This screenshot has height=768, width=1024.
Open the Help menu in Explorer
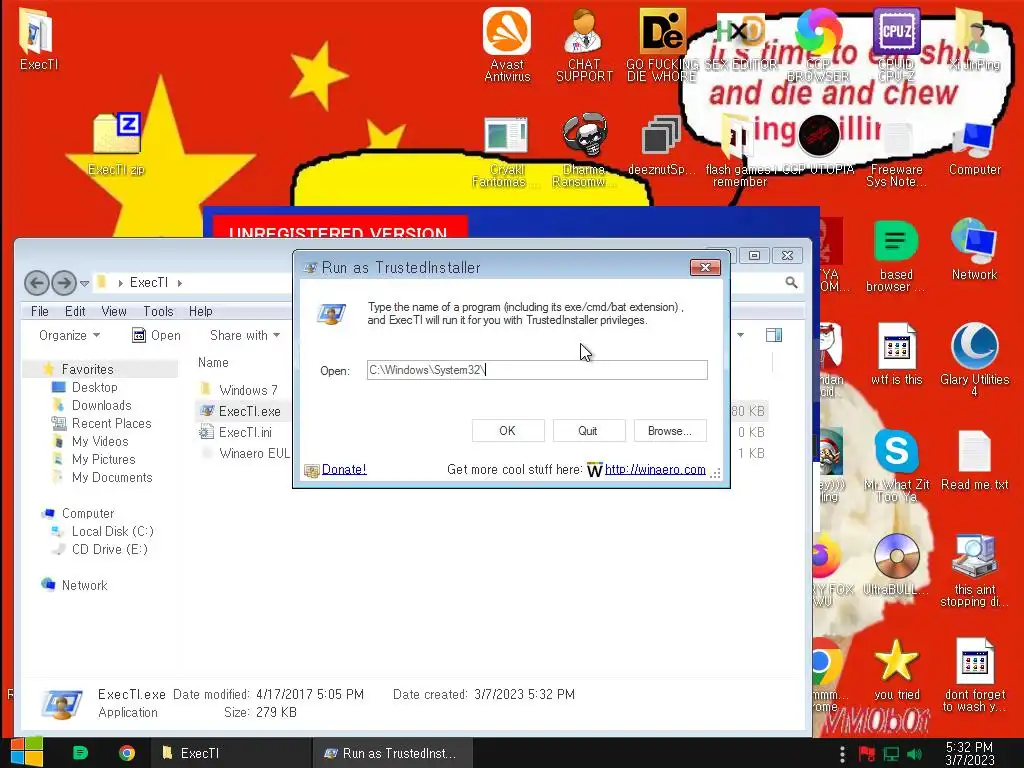[200, 312]
